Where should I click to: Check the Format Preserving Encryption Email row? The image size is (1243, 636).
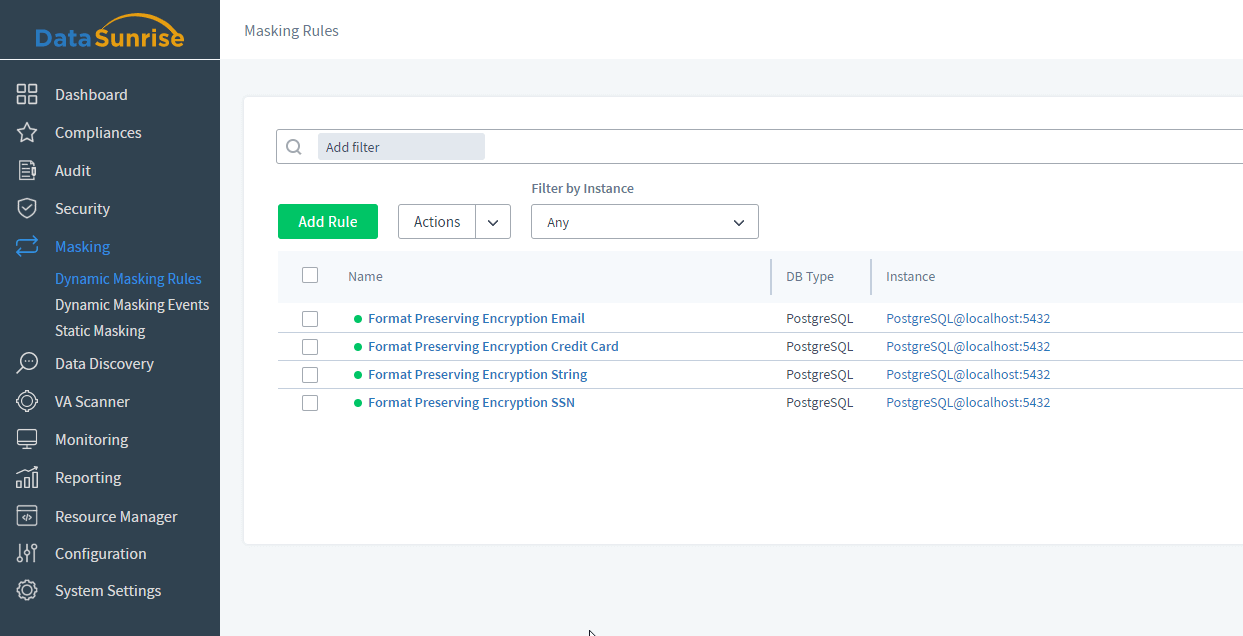[310, 318]
